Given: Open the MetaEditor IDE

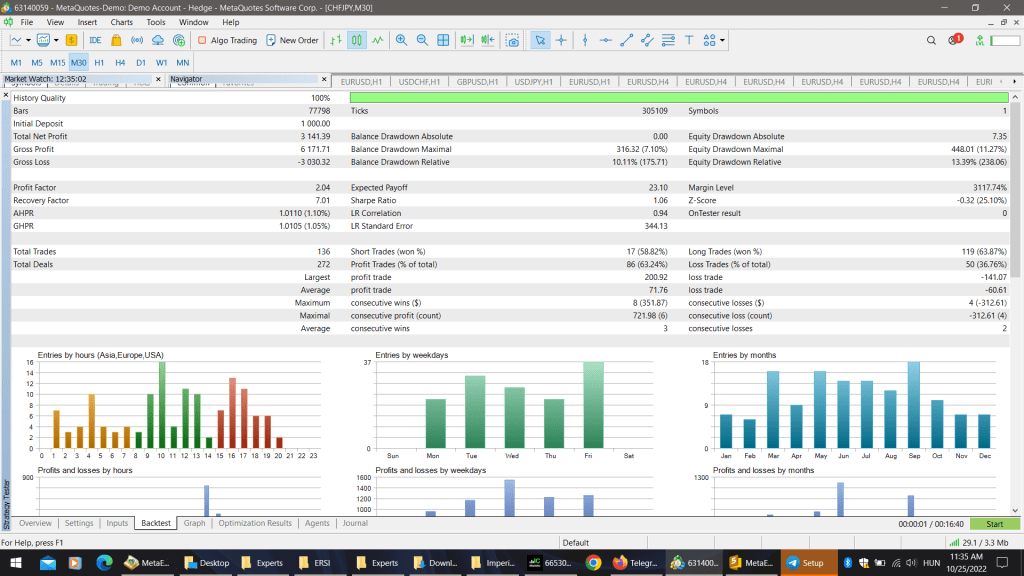Looking at the screenshot, I should (95, 40).
